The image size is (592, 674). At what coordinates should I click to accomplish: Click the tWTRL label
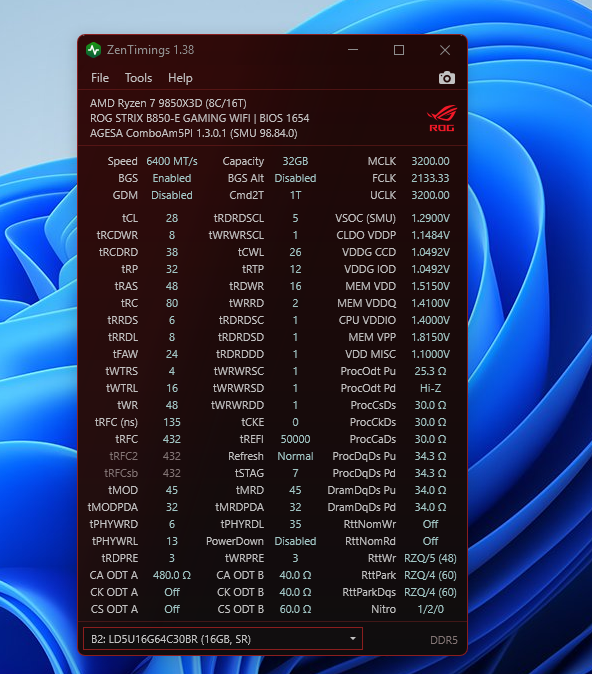coord(122,388)
